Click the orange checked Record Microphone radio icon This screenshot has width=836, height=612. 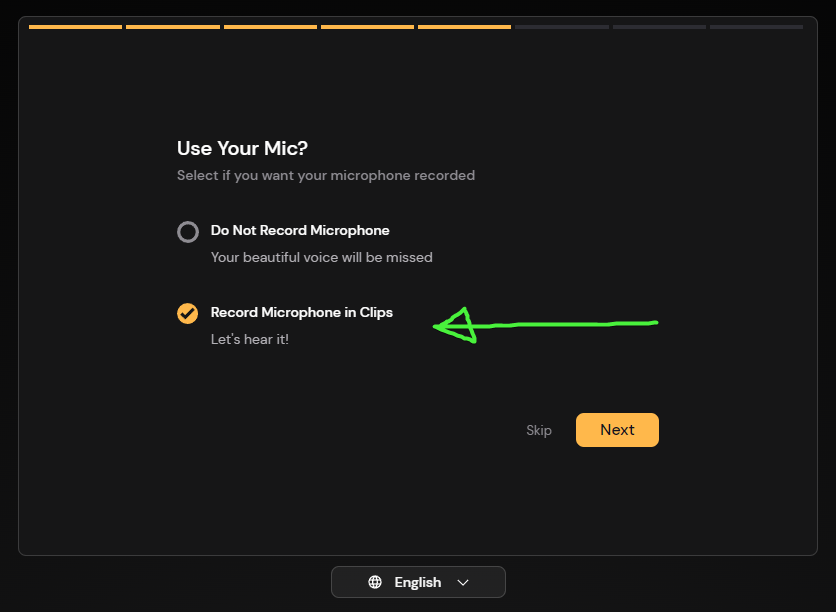pyautogui.click(x=188, y=314)
